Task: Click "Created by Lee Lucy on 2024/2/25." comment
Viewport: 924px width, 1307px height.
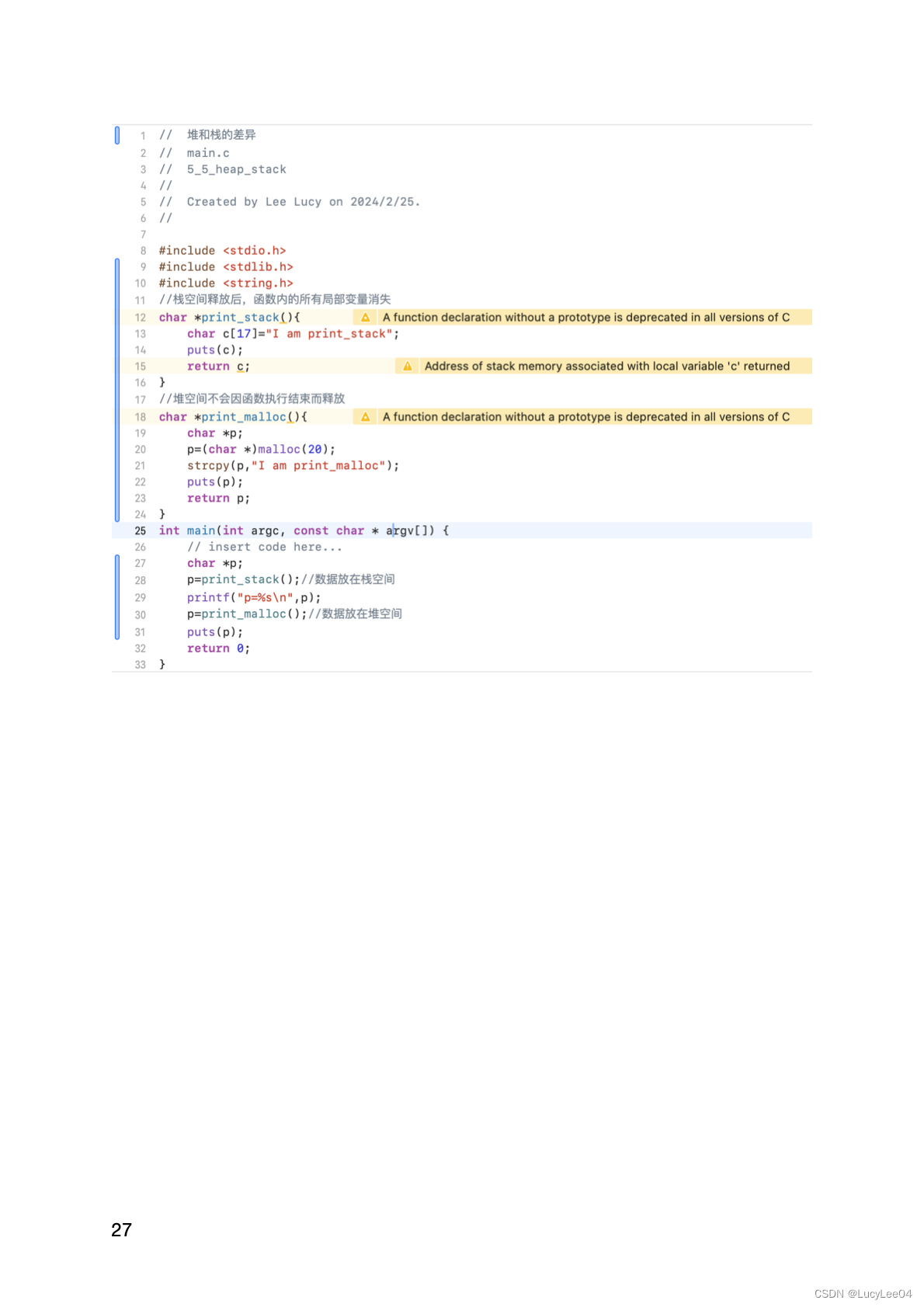Action: click(x=304, y=202)
